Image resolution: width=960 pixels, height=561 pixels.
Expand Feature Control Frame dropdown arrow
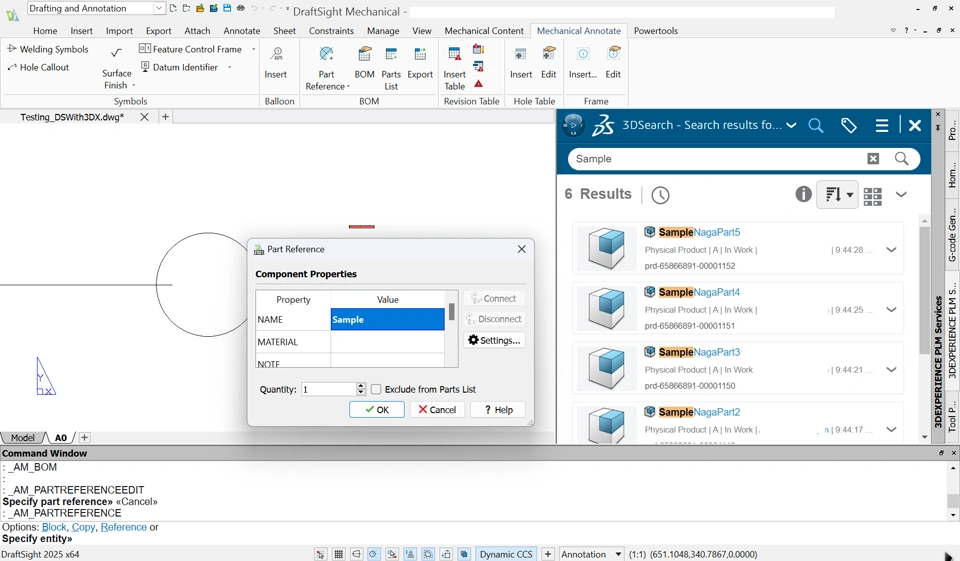point(253,49)
